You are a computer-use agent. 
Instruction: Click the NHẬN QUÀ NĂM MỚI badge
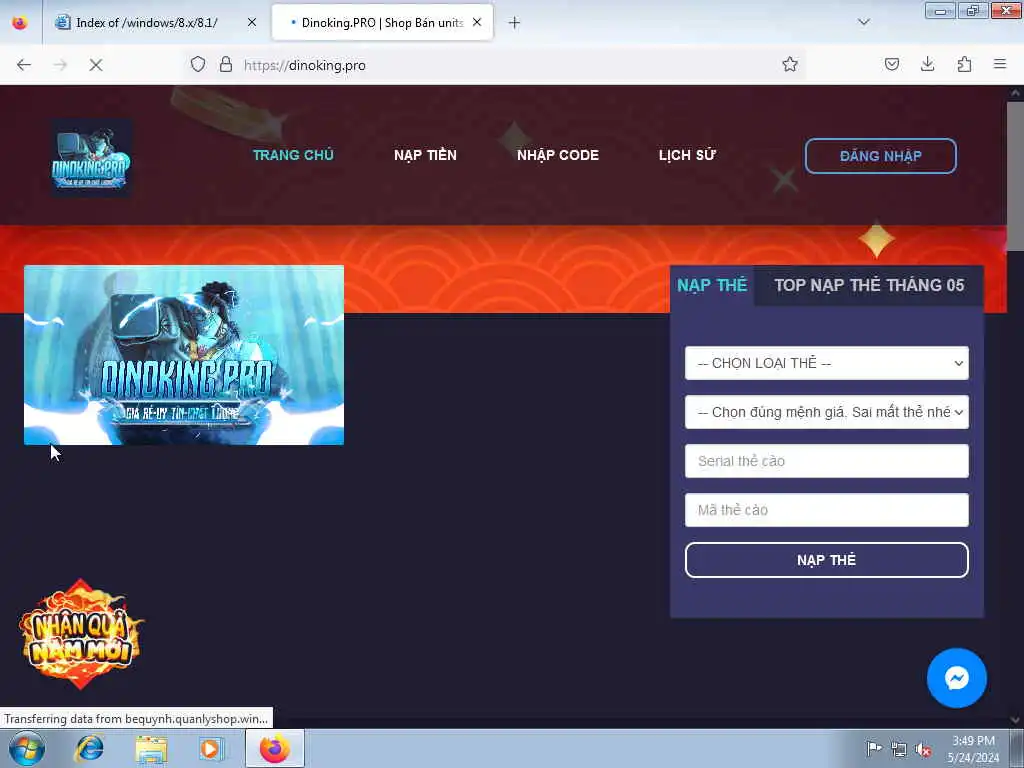81,634
